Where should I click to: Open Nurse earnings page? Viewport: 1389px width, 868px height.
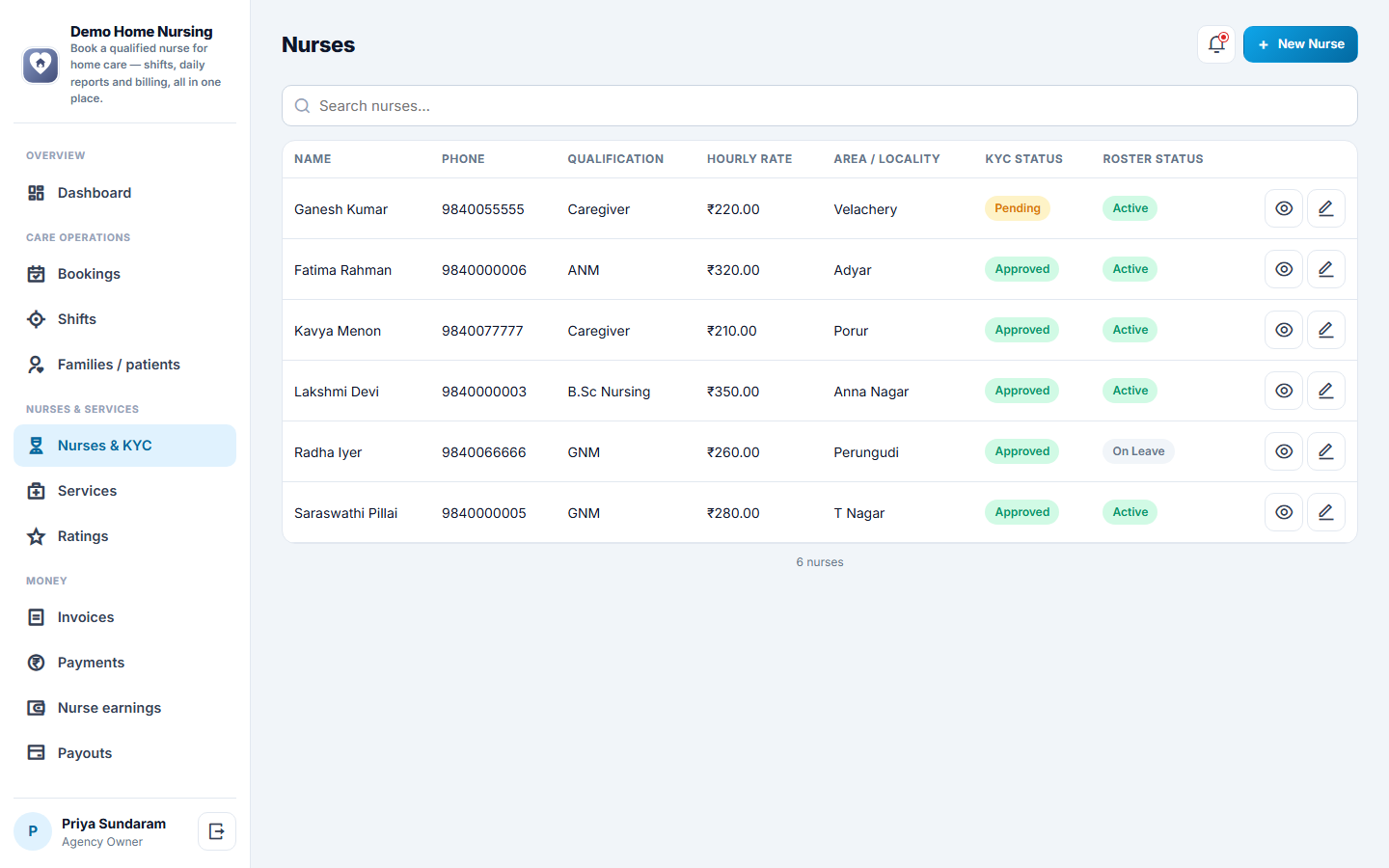(124, 708)
